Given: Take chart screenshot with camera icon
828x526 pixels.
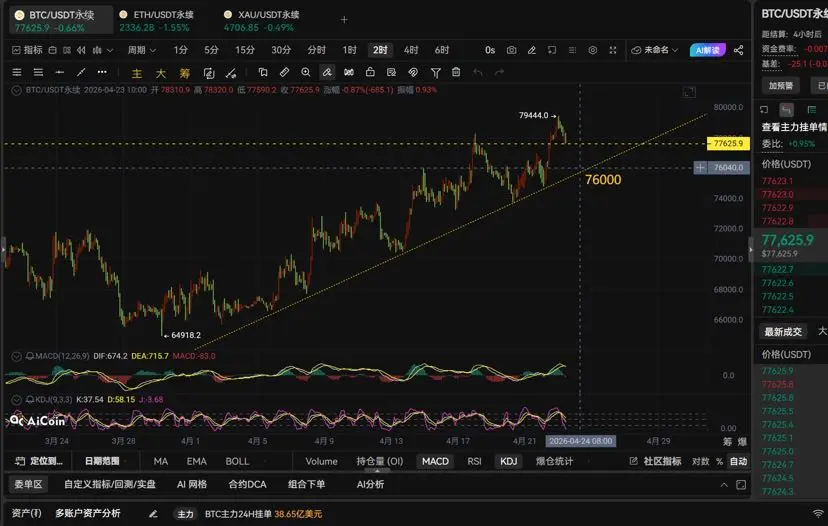Looking at the screenshot, I should [511, 50].
